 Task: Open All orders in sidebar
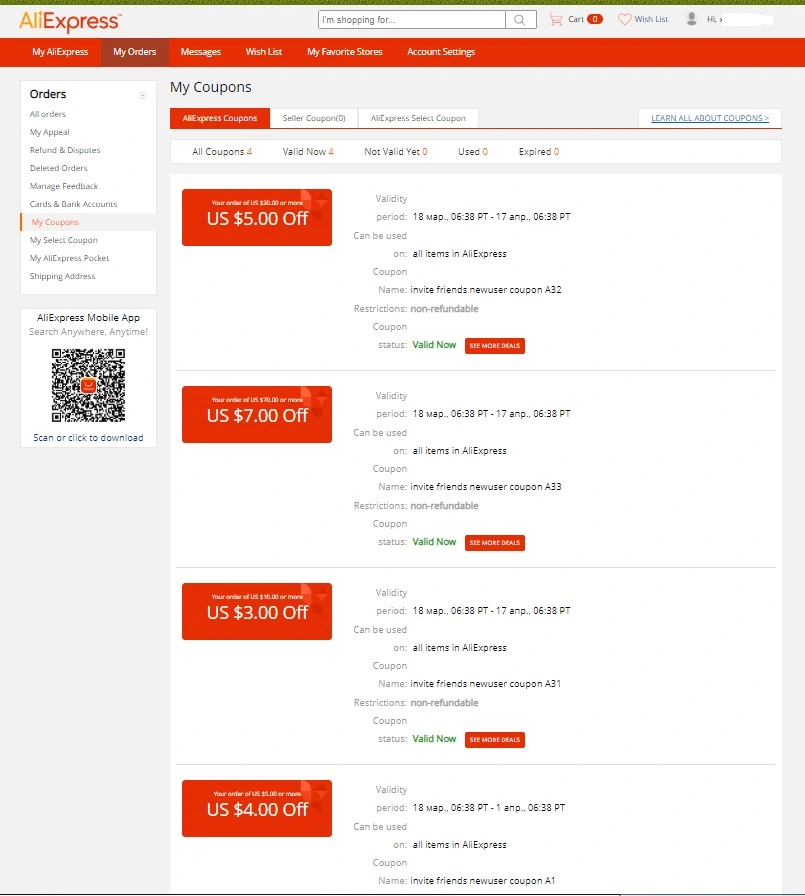(47, 114)
